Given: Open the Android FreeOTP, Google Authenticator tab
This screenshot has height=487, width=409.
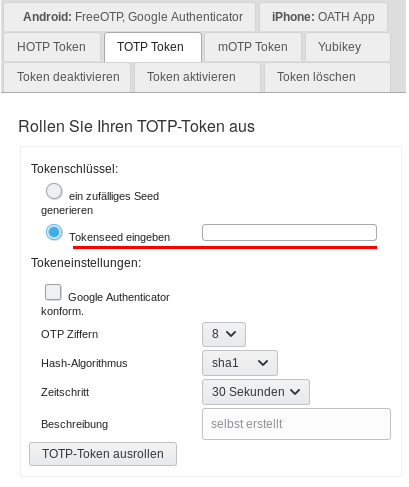Looking at the screenshot, I should pos(129,17).
